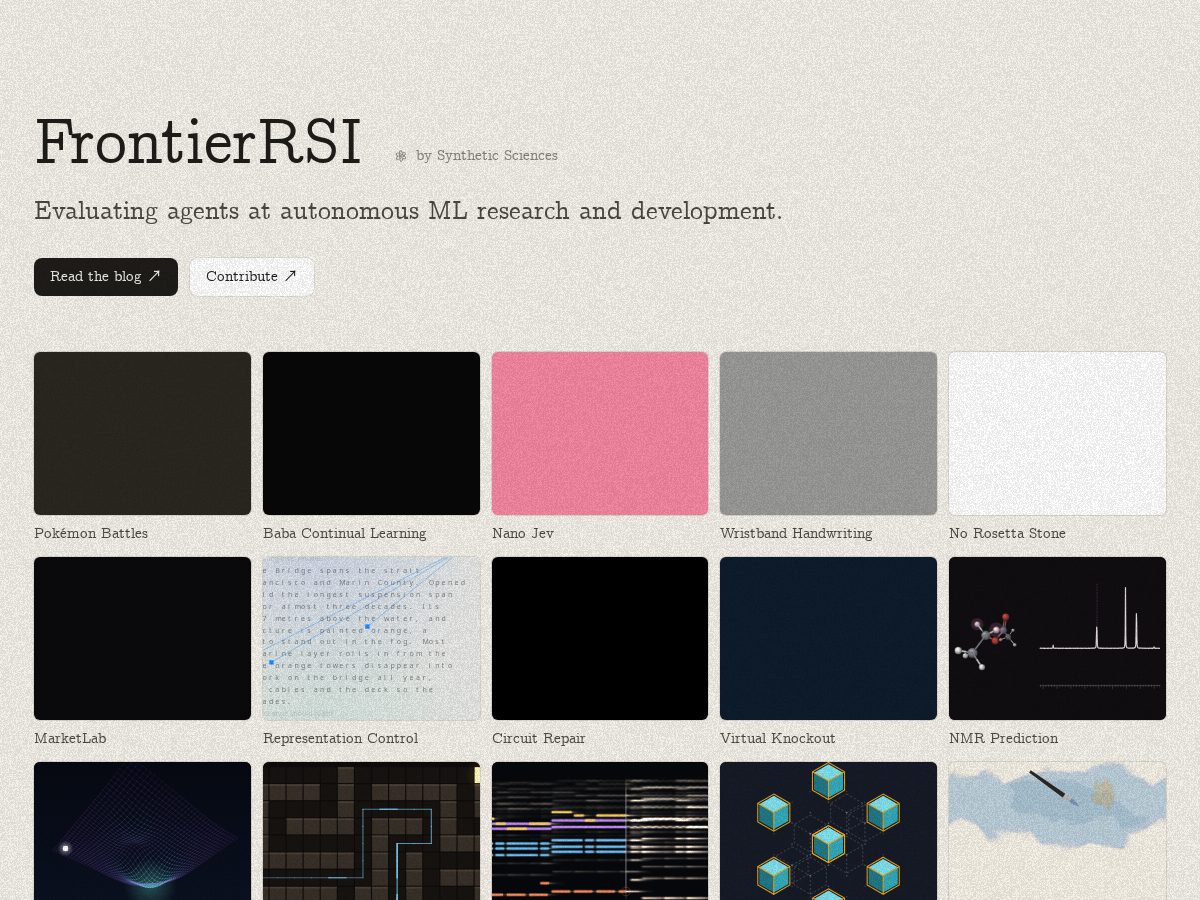Screen dimensions: 1200x900
Task: Open the Circuit Repair thumbnail
Action: (x=600, y=638)
